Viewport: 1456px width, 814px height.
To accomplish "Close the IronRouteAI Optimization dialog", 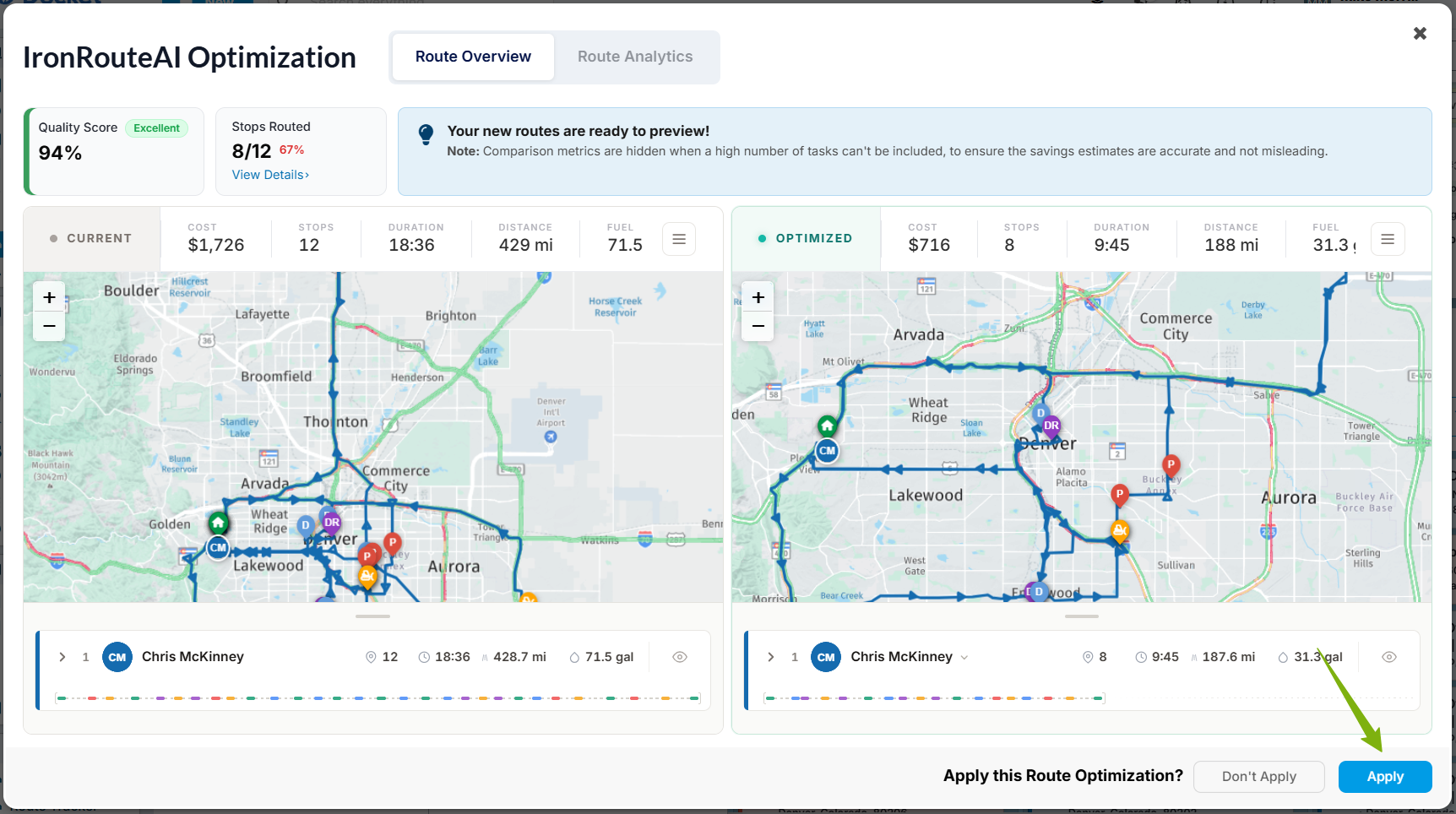I will (1420, 33).
